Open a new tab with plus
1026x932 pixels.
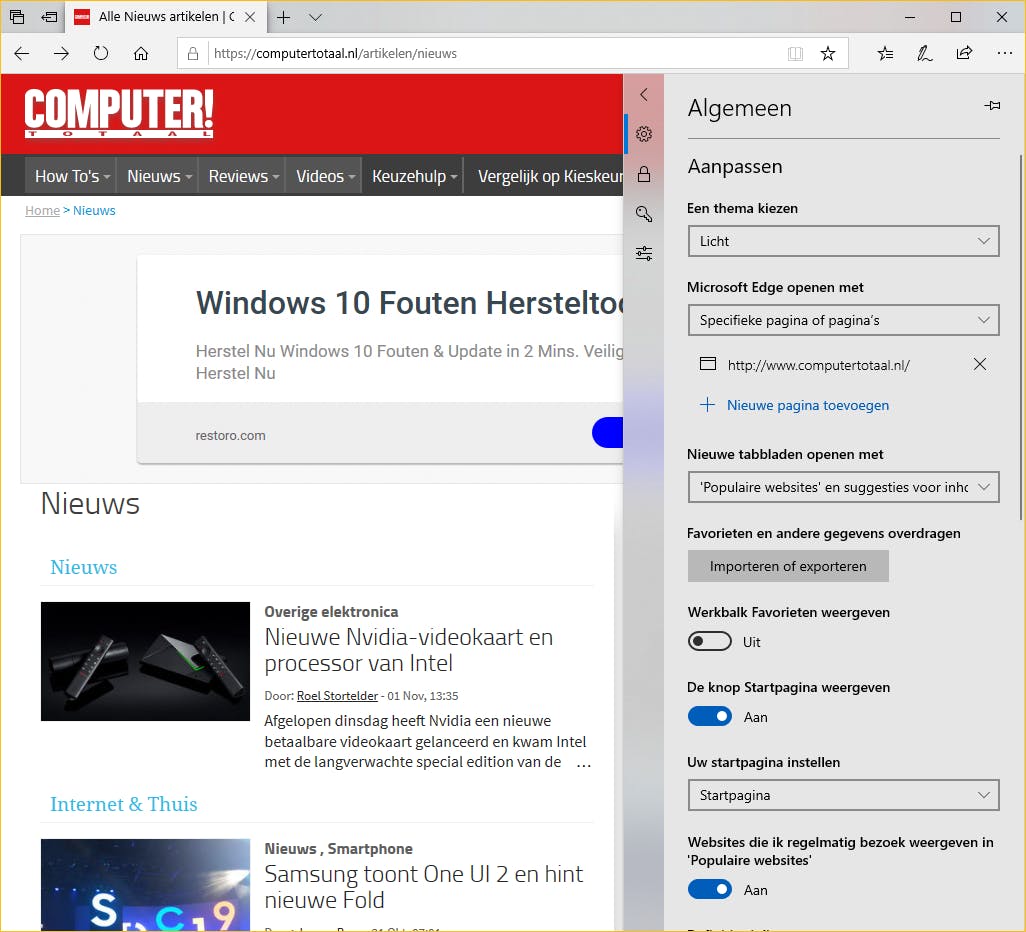pos(283,17)
